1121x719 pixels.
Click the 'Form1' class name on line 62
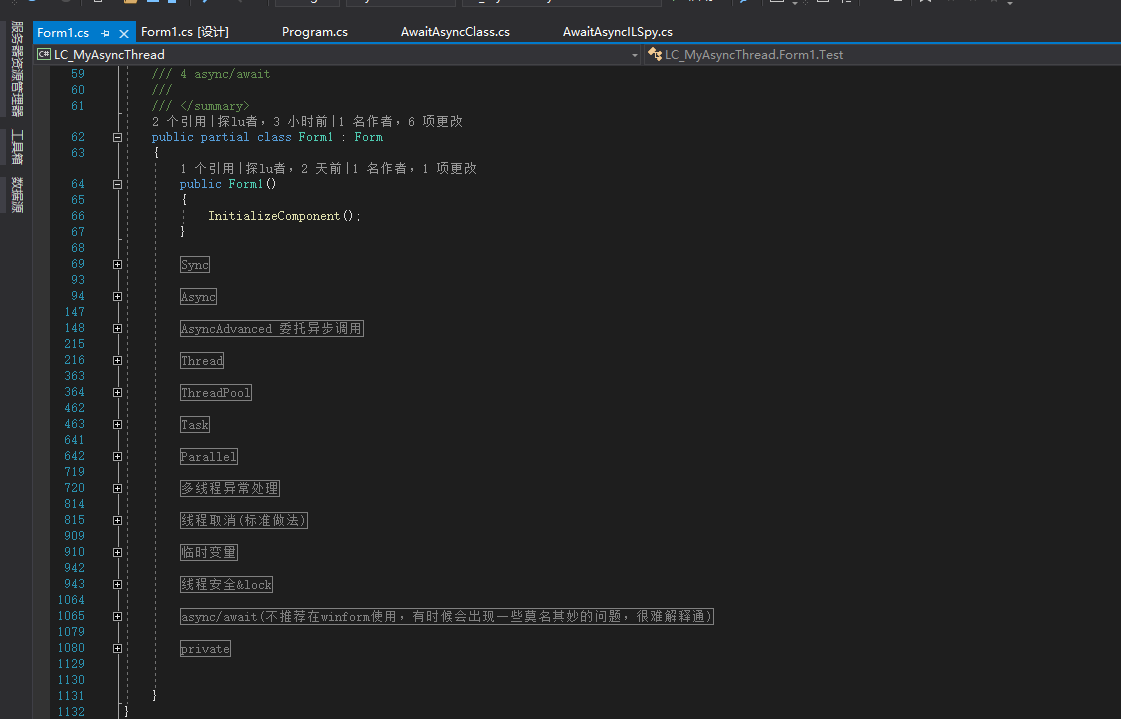[x=315, y=137]
